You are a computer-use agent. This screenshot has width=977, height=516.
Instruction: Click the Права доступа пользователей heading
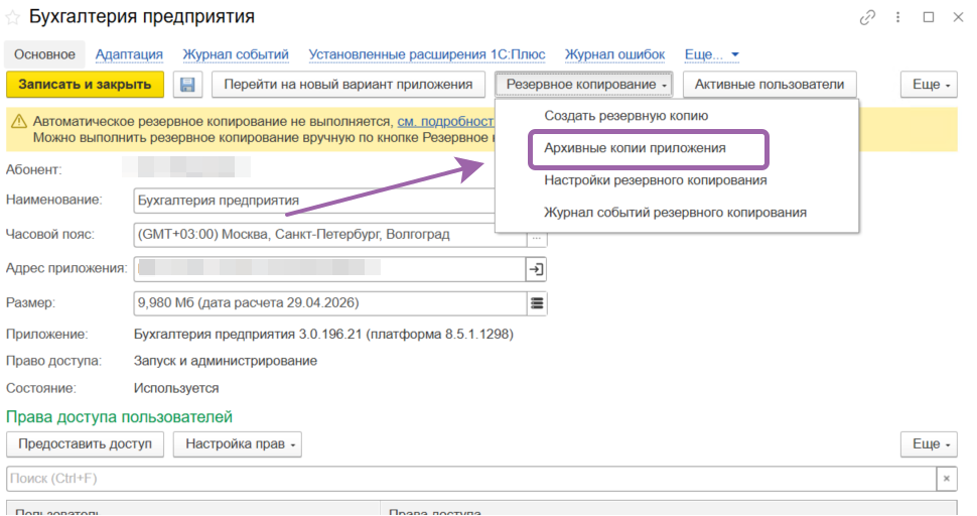click(x=119, y=417)
